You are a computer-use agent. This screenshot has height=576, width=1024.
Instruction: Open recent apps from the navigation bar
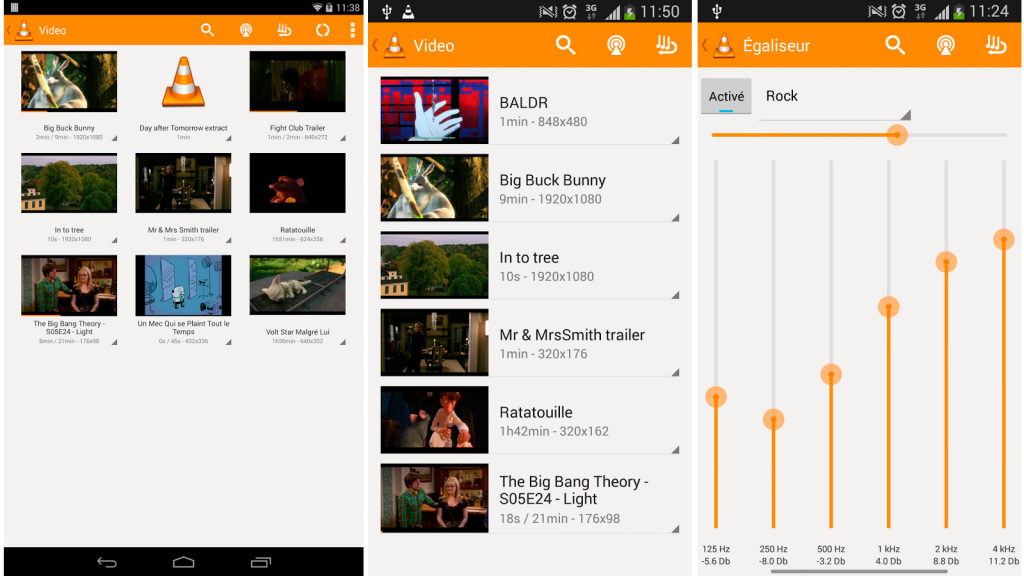tap(261, 562)
